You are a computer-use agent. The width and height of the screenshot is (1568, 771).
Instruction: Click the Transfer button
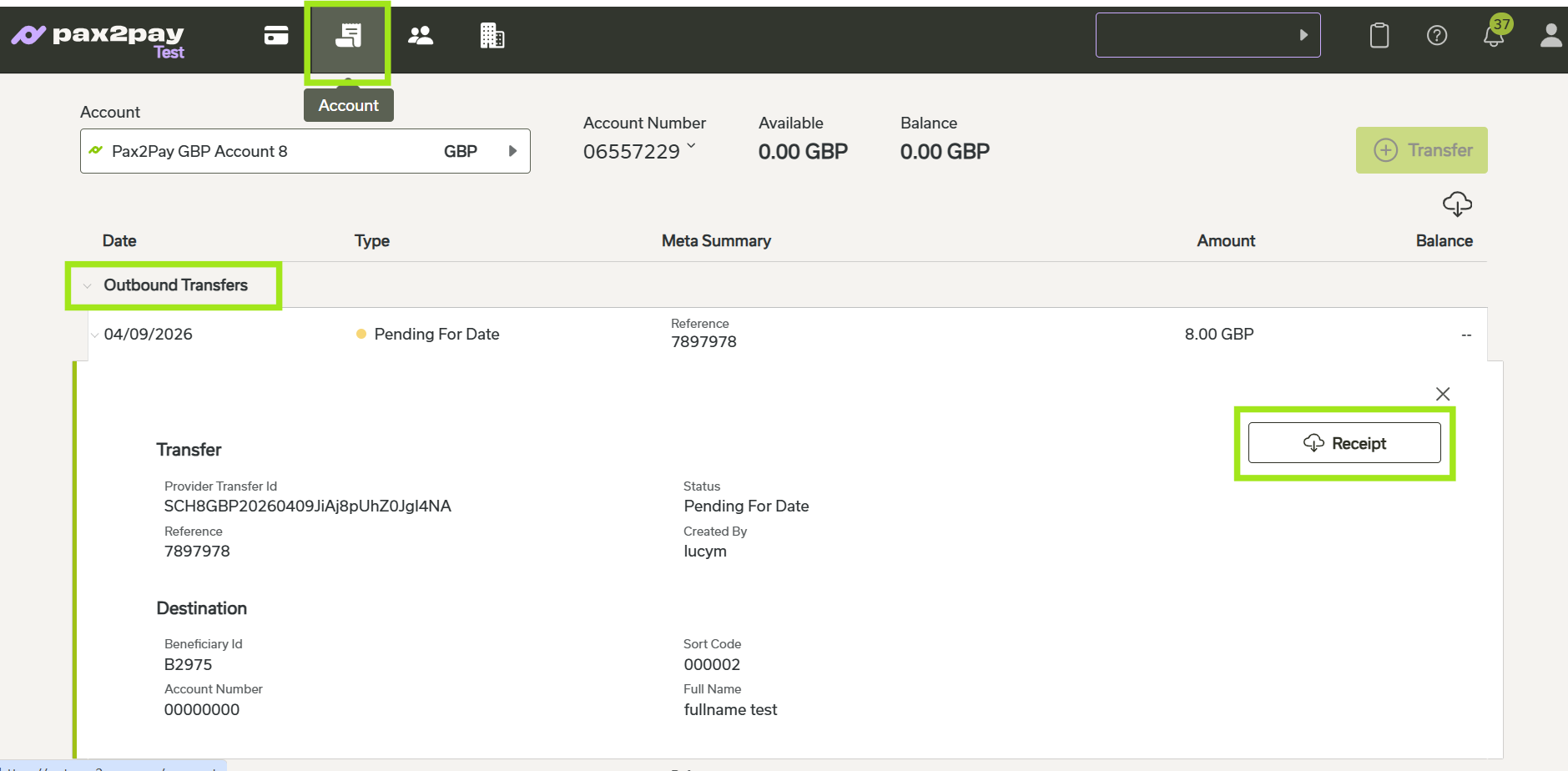[1422, 150]
